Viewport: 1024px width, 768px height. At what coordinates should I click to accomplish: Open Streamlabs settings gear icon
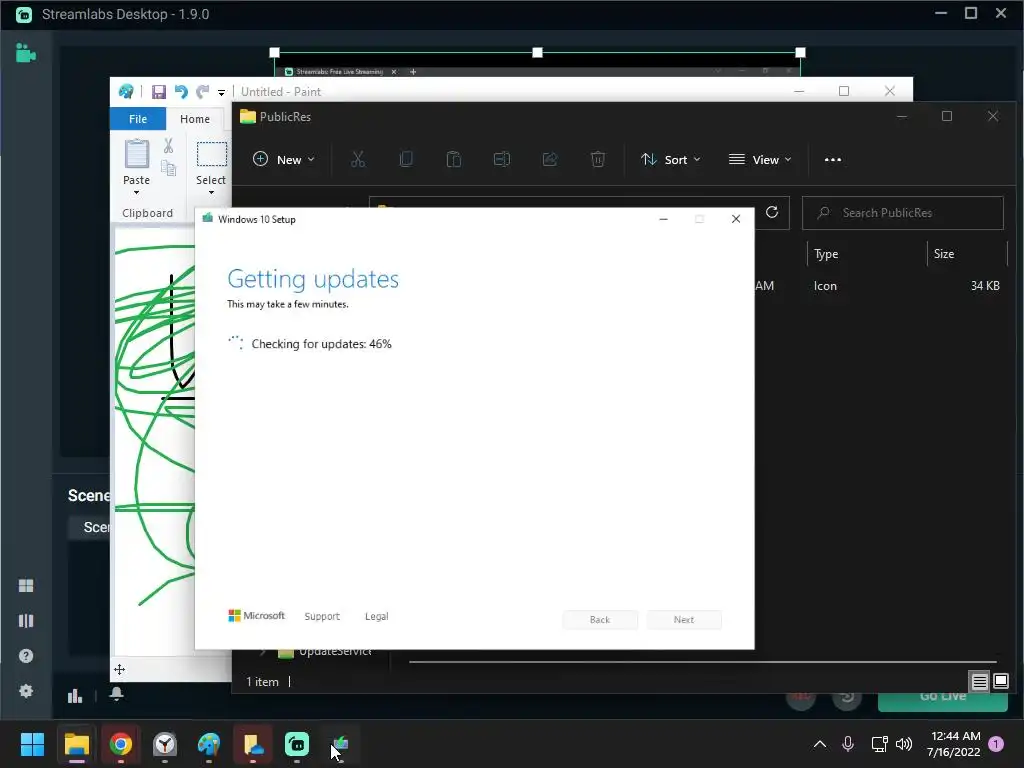click(26, 691)
